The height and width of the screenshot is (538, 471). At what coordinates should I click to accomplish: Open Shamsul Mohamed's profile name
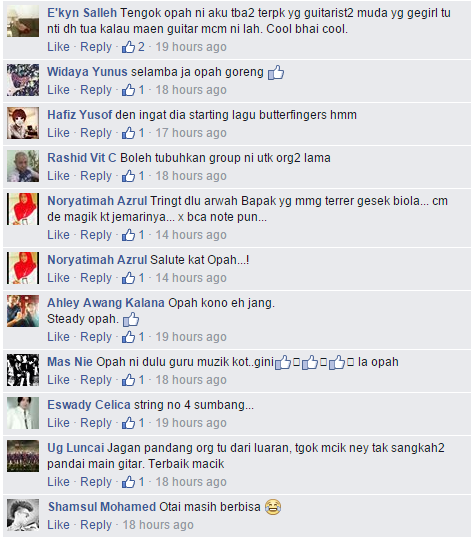102,507
